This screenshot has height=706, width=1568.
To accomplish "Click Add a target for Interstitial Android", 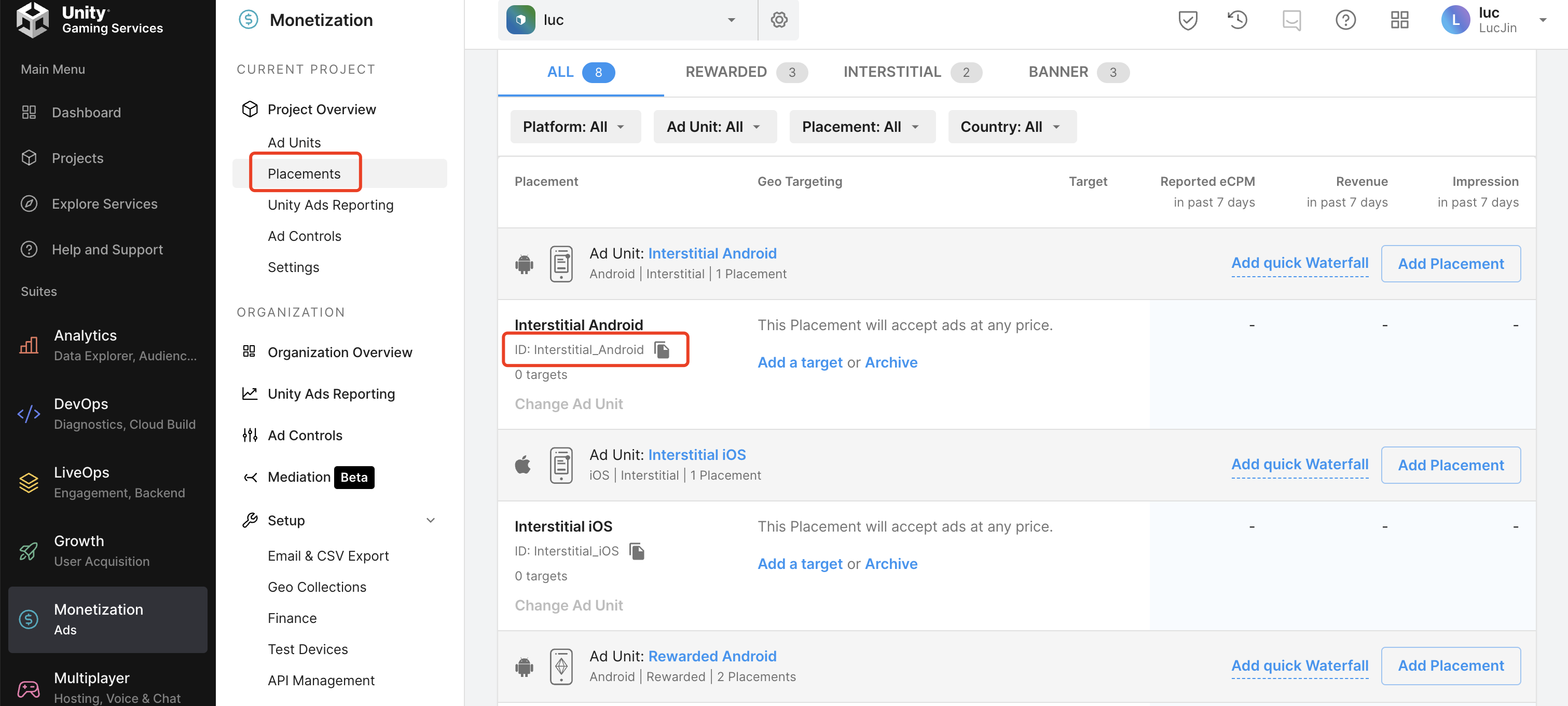I will [x=800, y=362].
